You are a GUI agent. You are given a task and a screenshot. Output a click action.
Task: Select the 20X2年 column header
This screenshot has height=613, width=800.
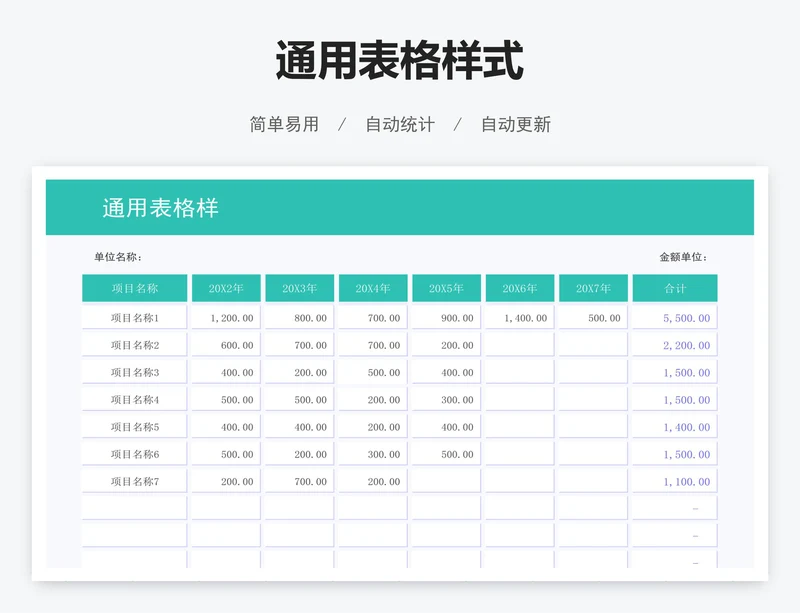[226, 288]
